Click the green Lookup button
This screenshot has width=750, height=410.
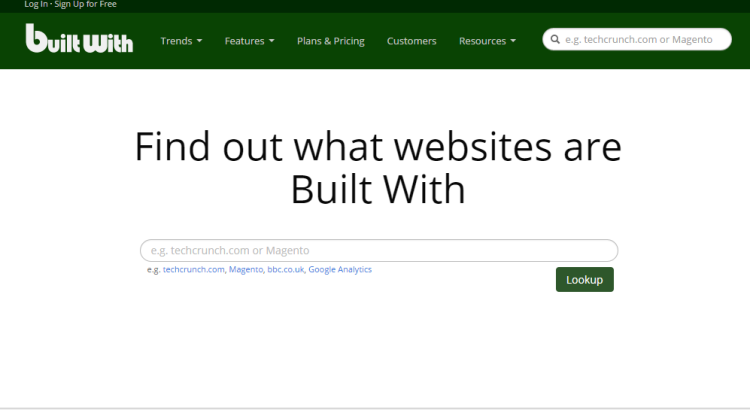pos(585,279)
